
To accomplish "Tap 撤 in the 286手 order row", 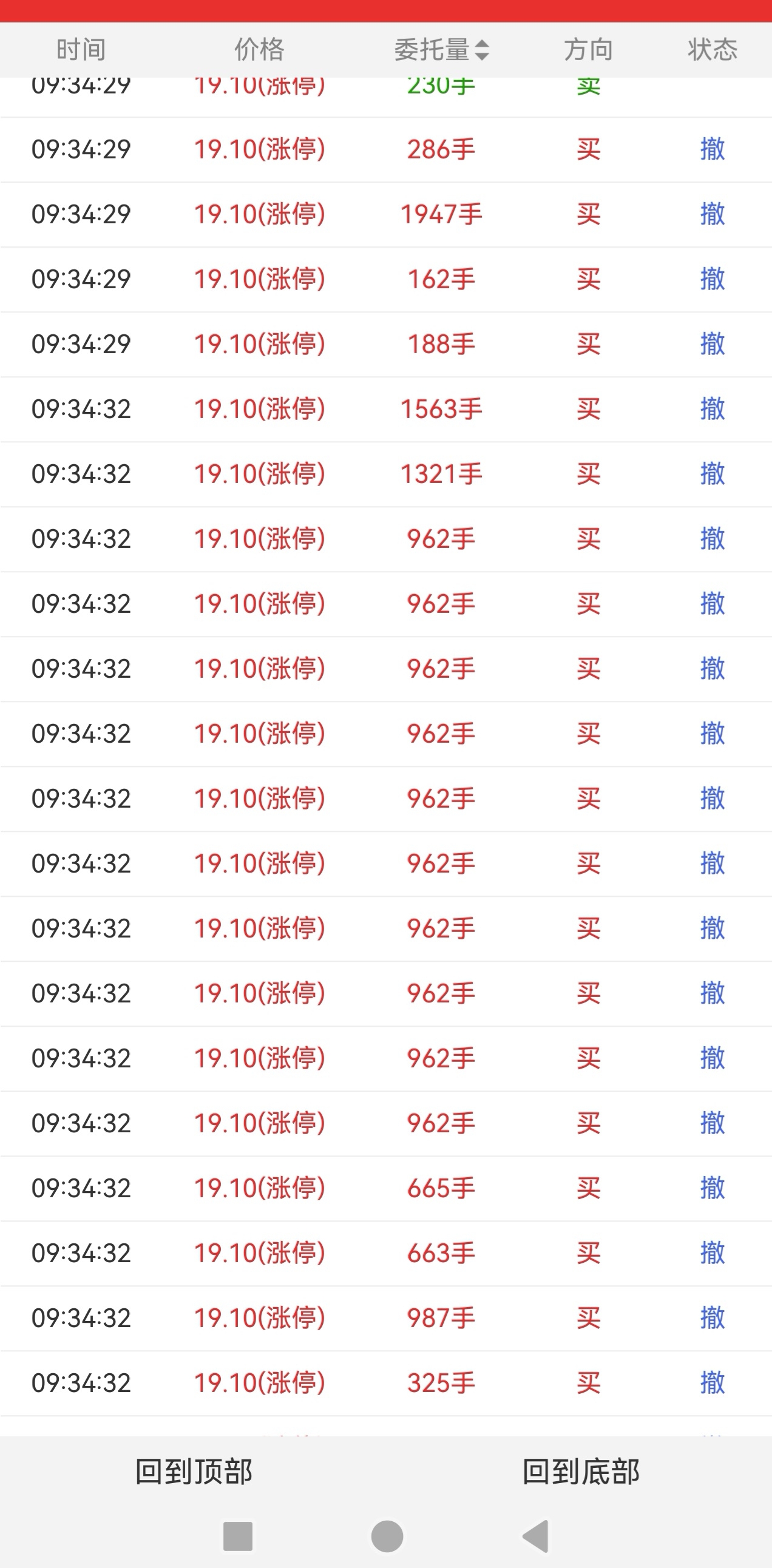I will click(713, 149).
